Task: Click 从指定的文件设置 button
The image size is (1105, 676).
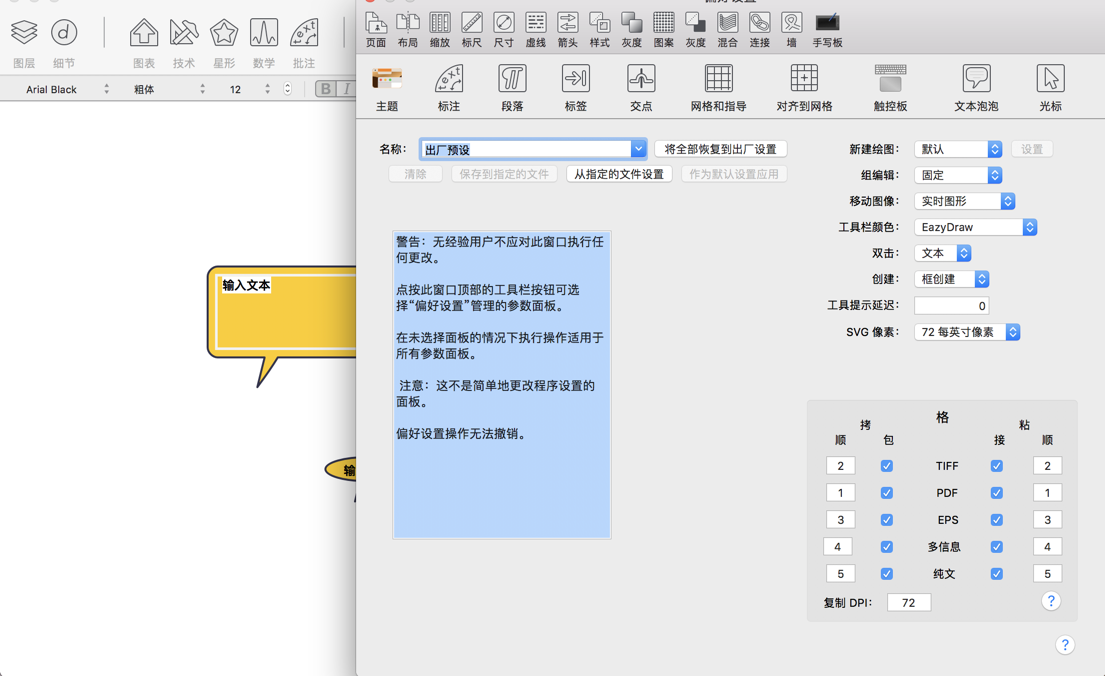Action: pos(619,174)
